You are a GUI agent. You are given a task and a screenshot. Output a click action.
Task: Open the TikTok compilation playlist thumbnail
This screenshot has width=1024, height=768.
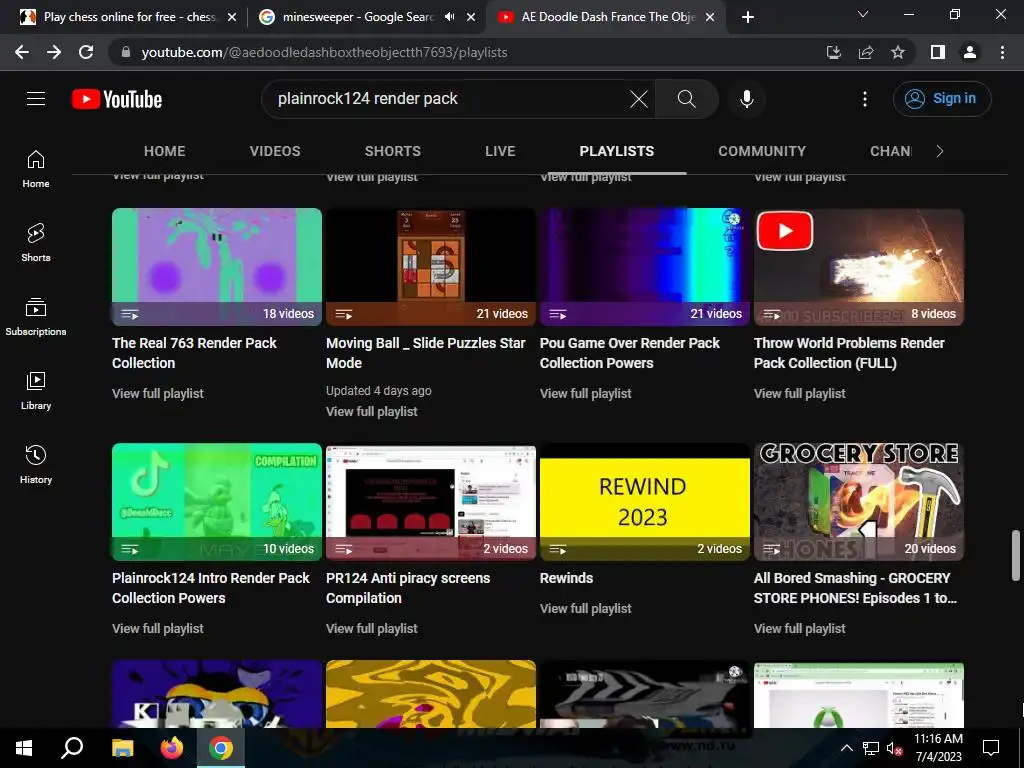coord(217,502)
